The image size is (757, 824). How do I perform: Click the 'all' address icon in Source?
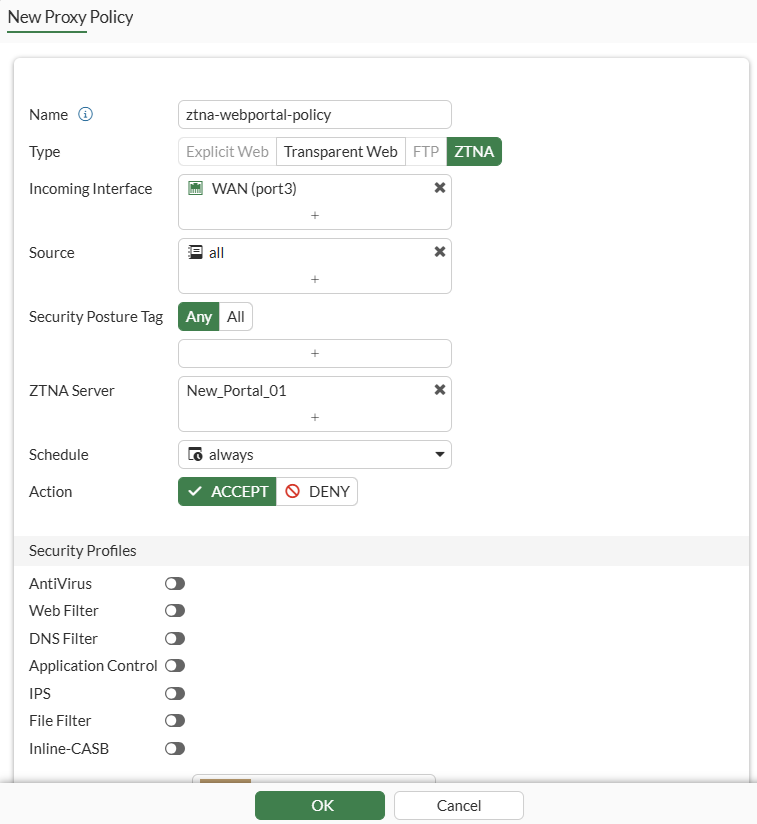point(195,252)
